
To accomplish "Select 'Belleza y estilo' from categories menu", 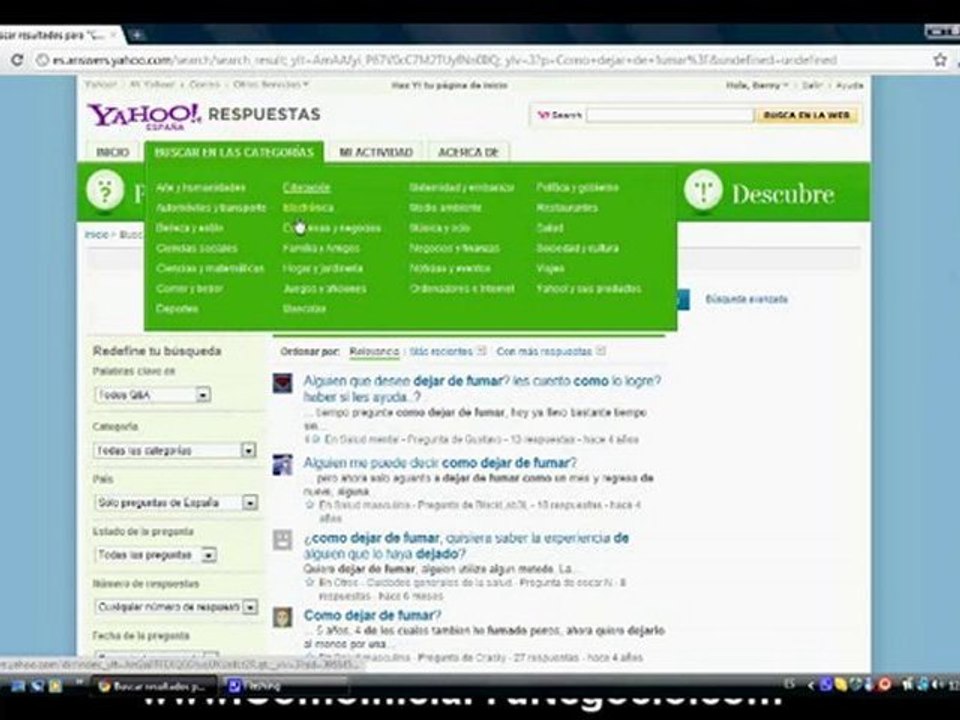I will point(189,228).
